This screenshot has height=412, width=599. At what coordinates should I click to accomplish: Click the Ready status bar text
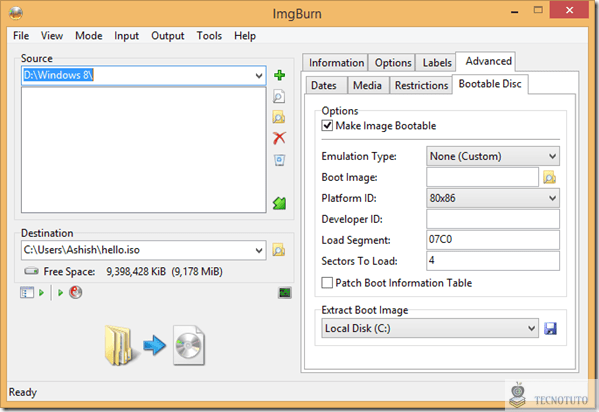pos(23,392)
